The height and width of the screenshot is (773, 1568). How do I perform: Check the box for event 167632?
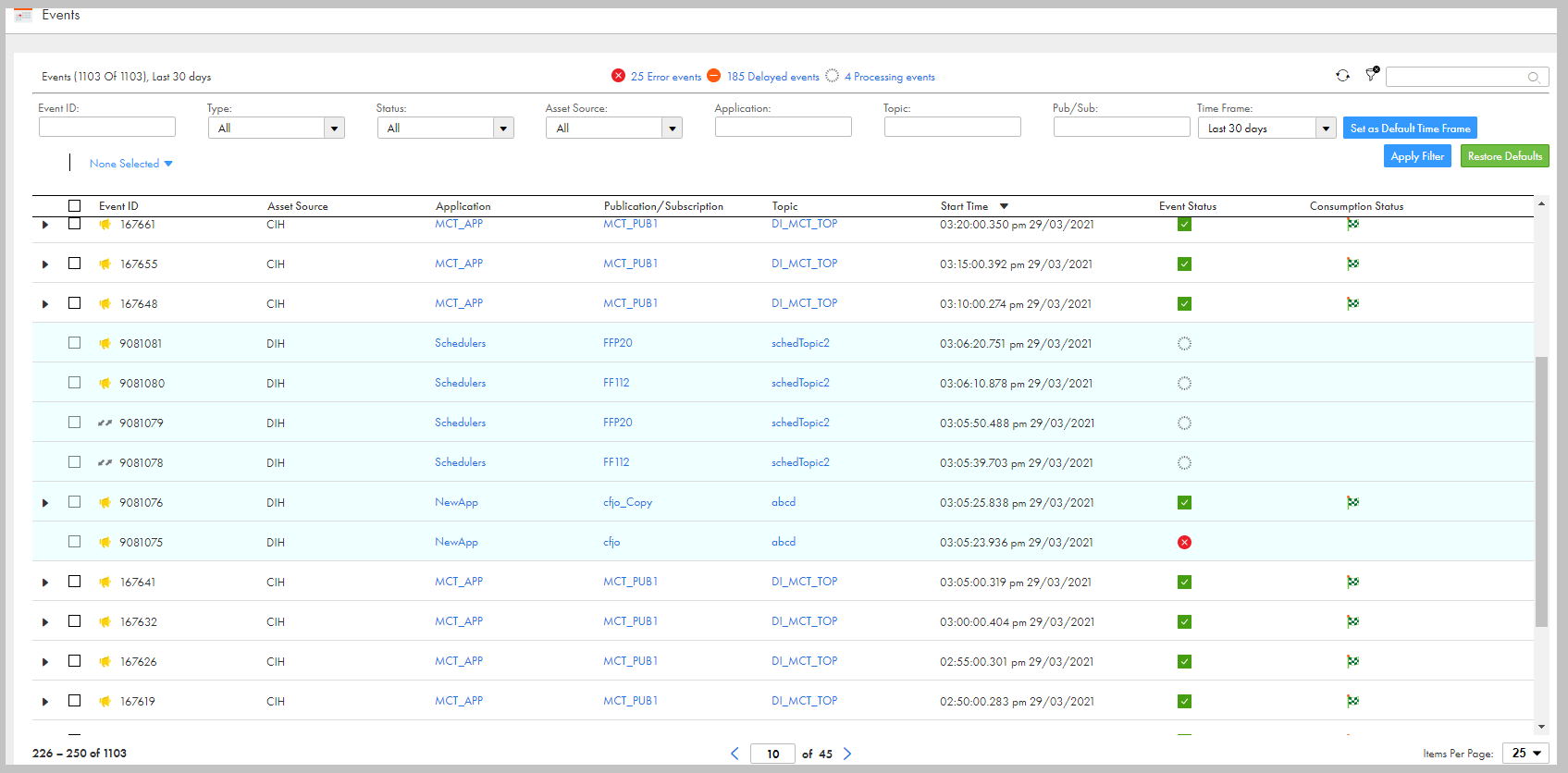(75, 620)
